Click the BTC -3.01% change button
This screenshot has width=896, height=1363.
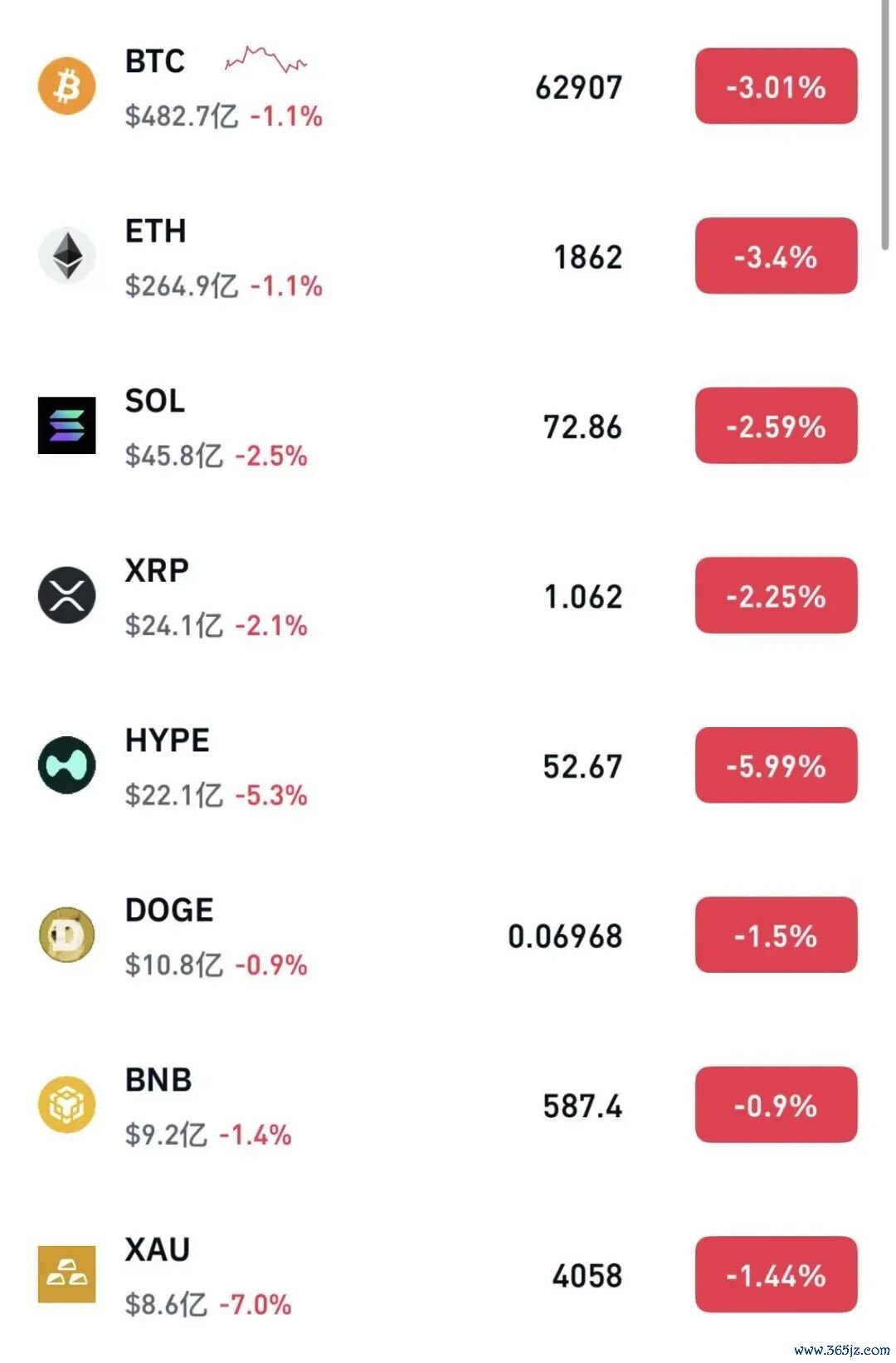pos(776,86)
